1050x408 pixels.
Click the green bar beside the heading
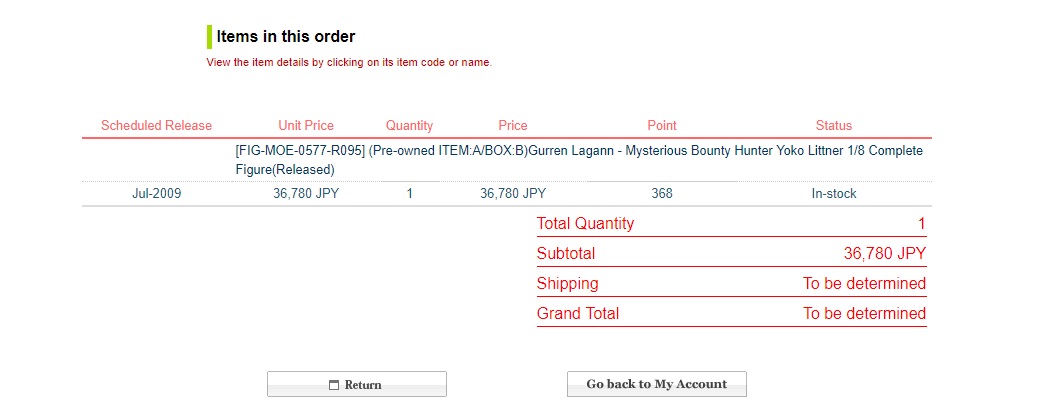click(x=209, y=37)
